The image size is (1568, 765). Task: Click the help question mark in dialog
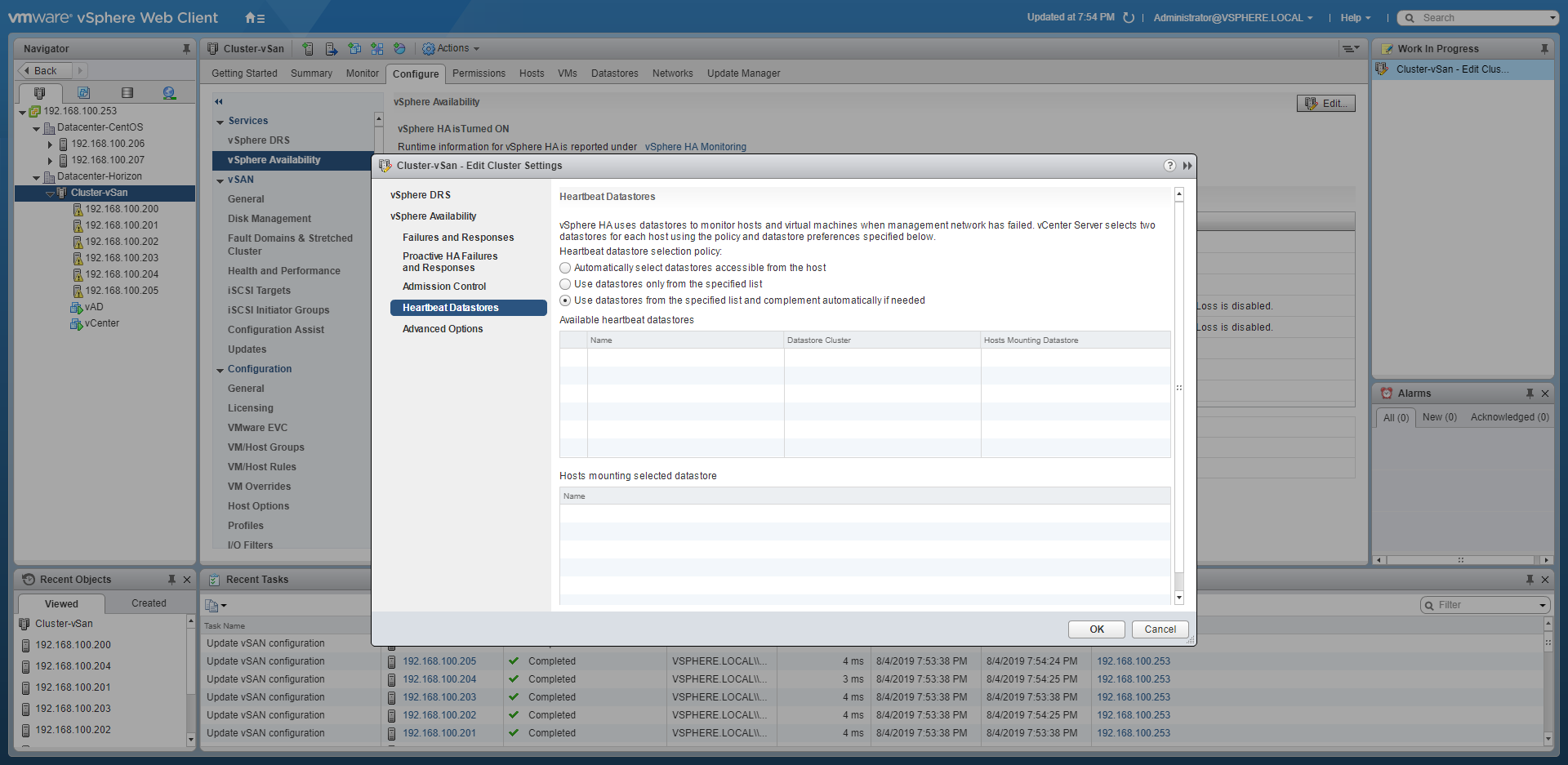click(1169, 166)
